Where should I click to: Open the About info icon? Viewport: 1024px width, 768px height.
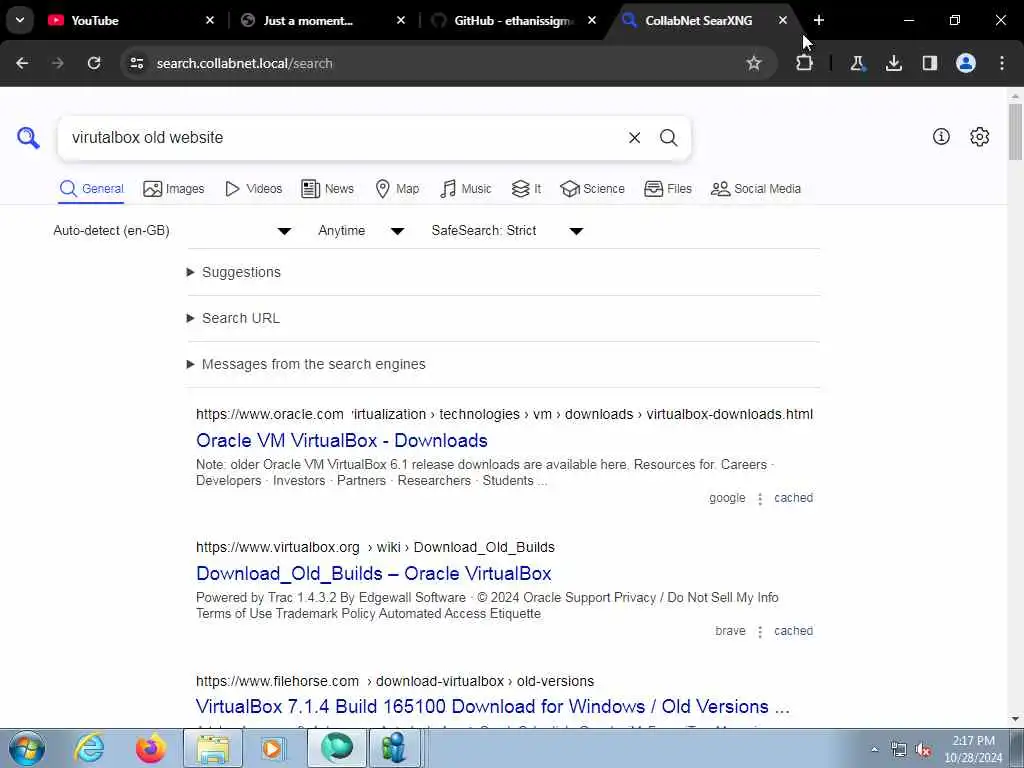(x=941, y=136)
